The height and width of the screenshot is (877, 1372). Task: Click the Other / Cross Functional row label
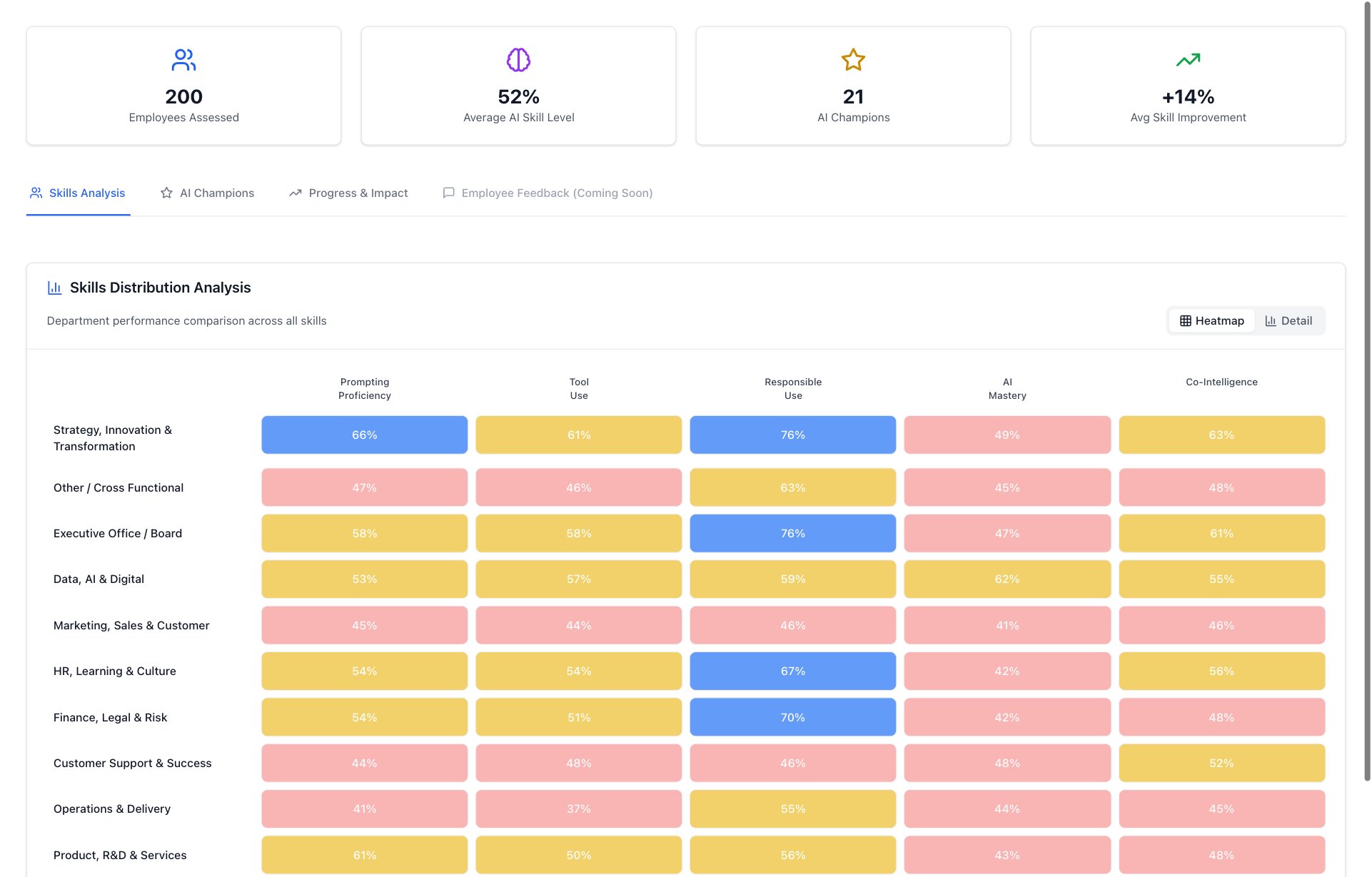pos(118,488)
